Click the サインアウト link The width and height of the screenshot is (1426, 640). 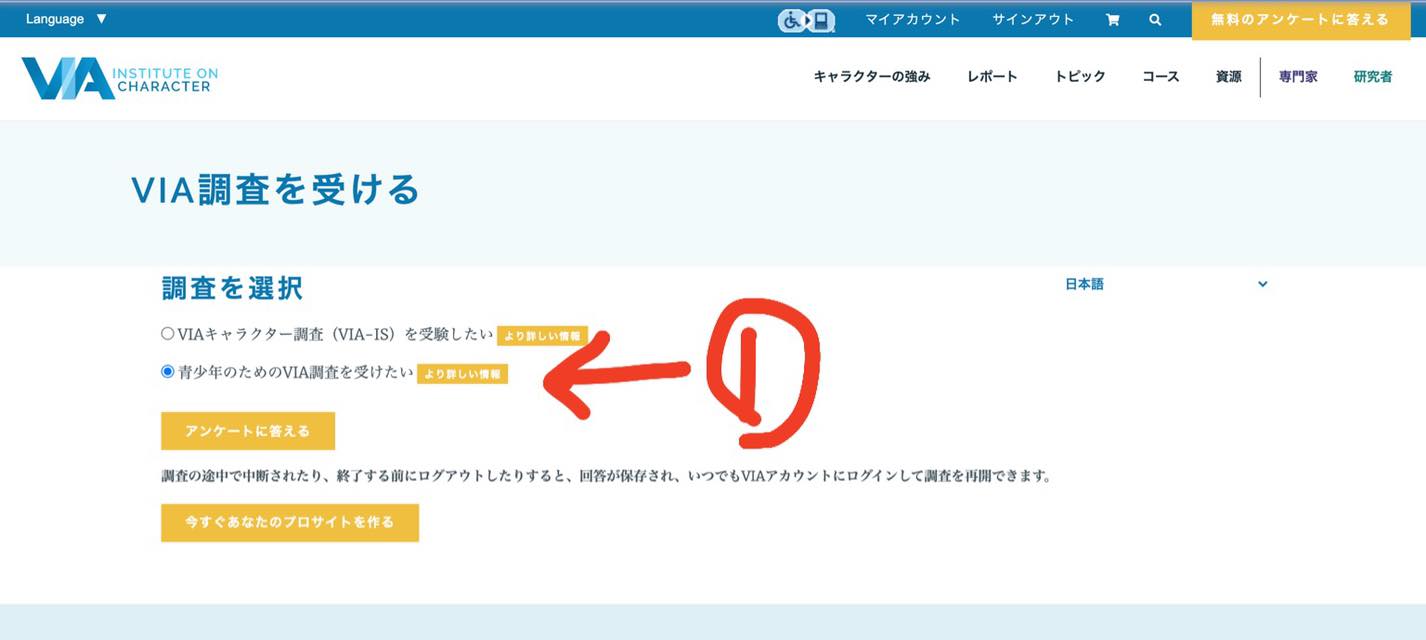point(1032,20)
